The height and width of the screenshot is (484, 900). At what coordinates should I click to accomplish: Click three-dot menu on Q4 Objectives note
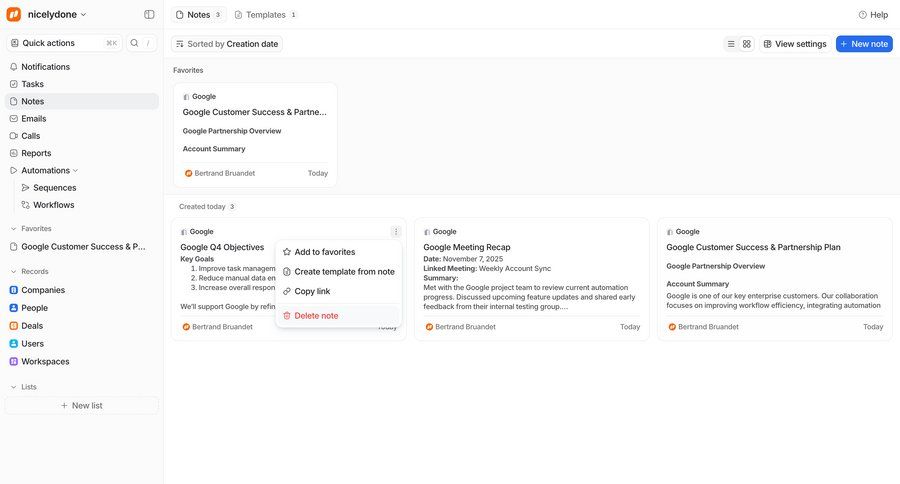[x=396, y=232]
